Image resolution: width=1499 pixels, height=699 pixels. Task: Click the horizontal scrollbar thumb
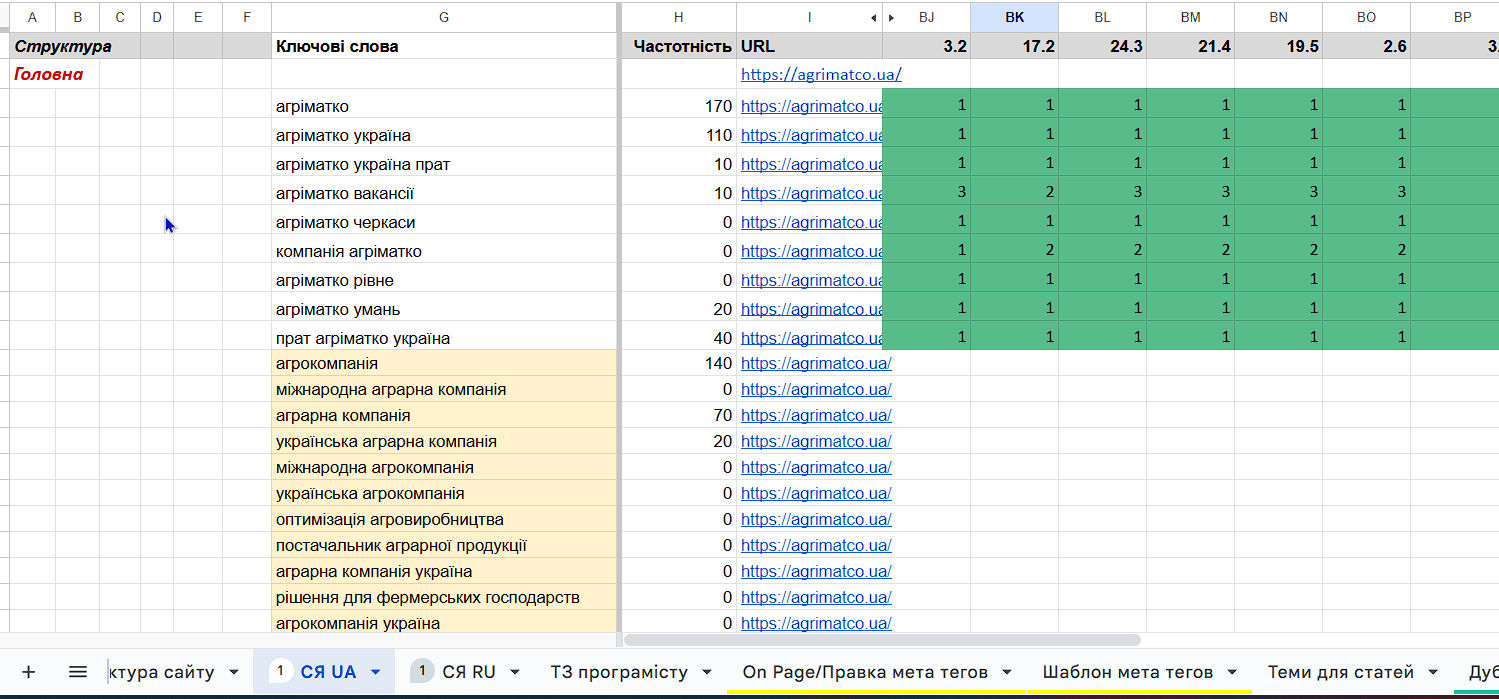882,640
